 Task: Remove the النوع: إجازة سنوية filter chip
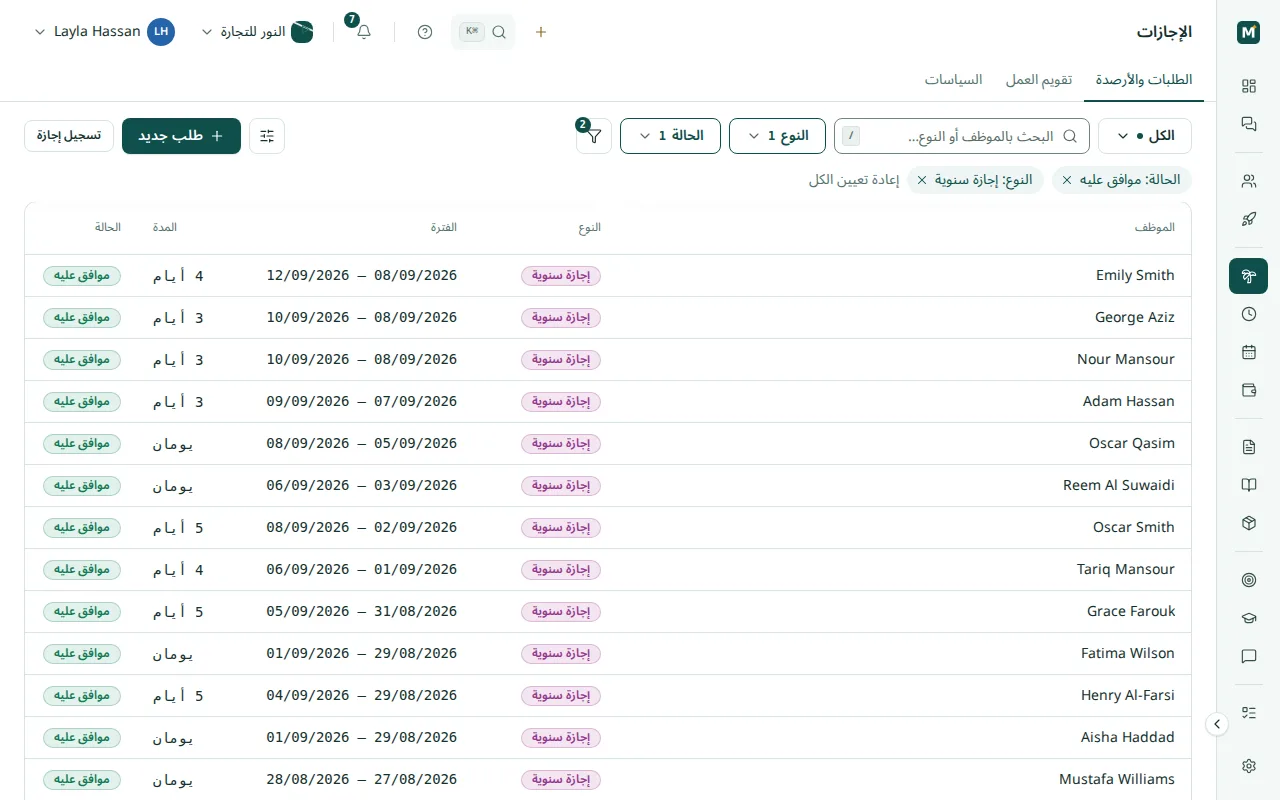click(x=922, y=180)
